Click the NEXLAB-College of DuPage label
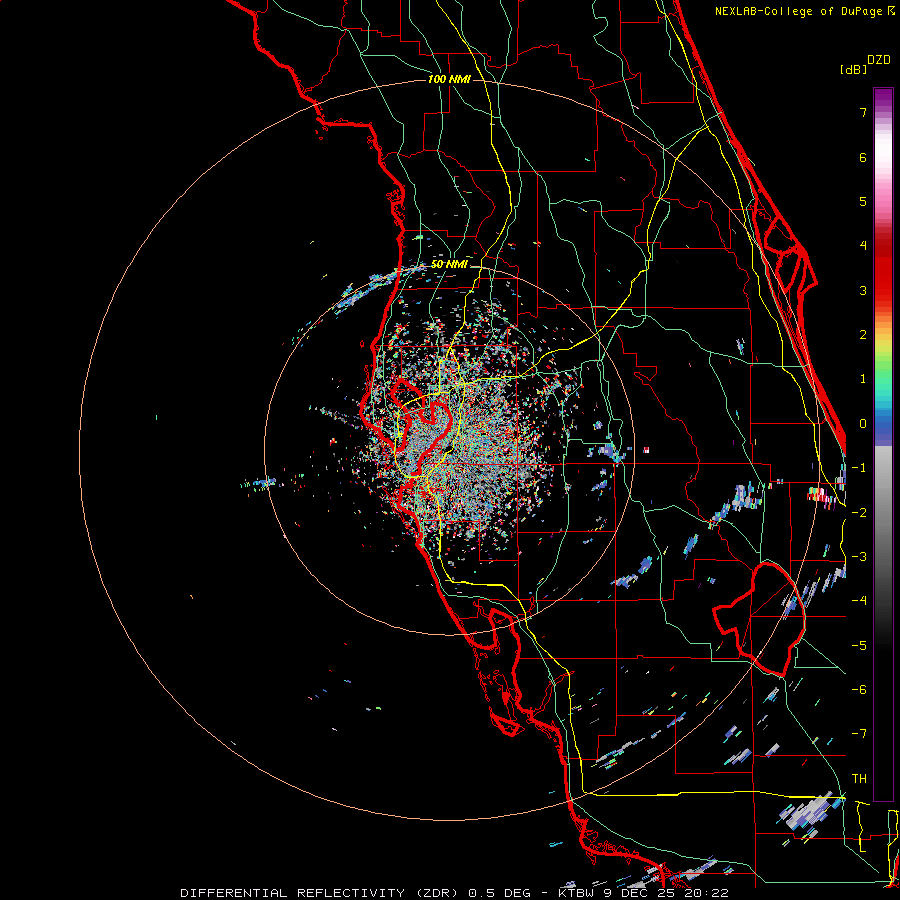The width and height of the screenshot is (900, 900). [x=798, y=11]
